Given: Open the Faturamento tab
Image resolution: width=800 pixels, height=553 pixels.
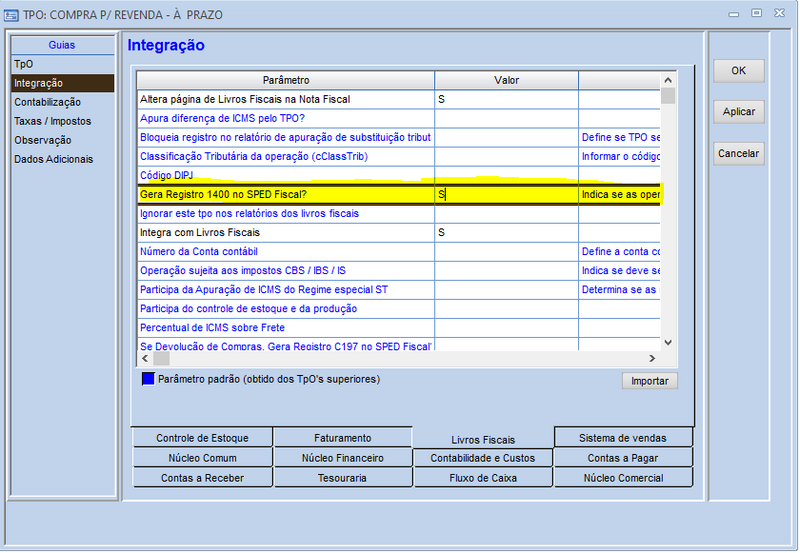Looking at the screenshot, I should [342, 438].
